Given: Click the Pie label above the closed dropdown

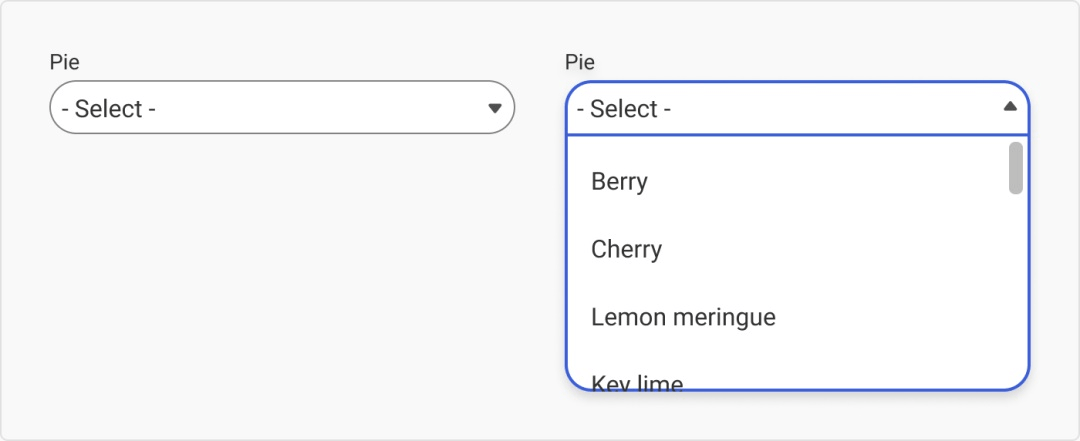Looking at the screenshot, I should [x=64, y=62].
